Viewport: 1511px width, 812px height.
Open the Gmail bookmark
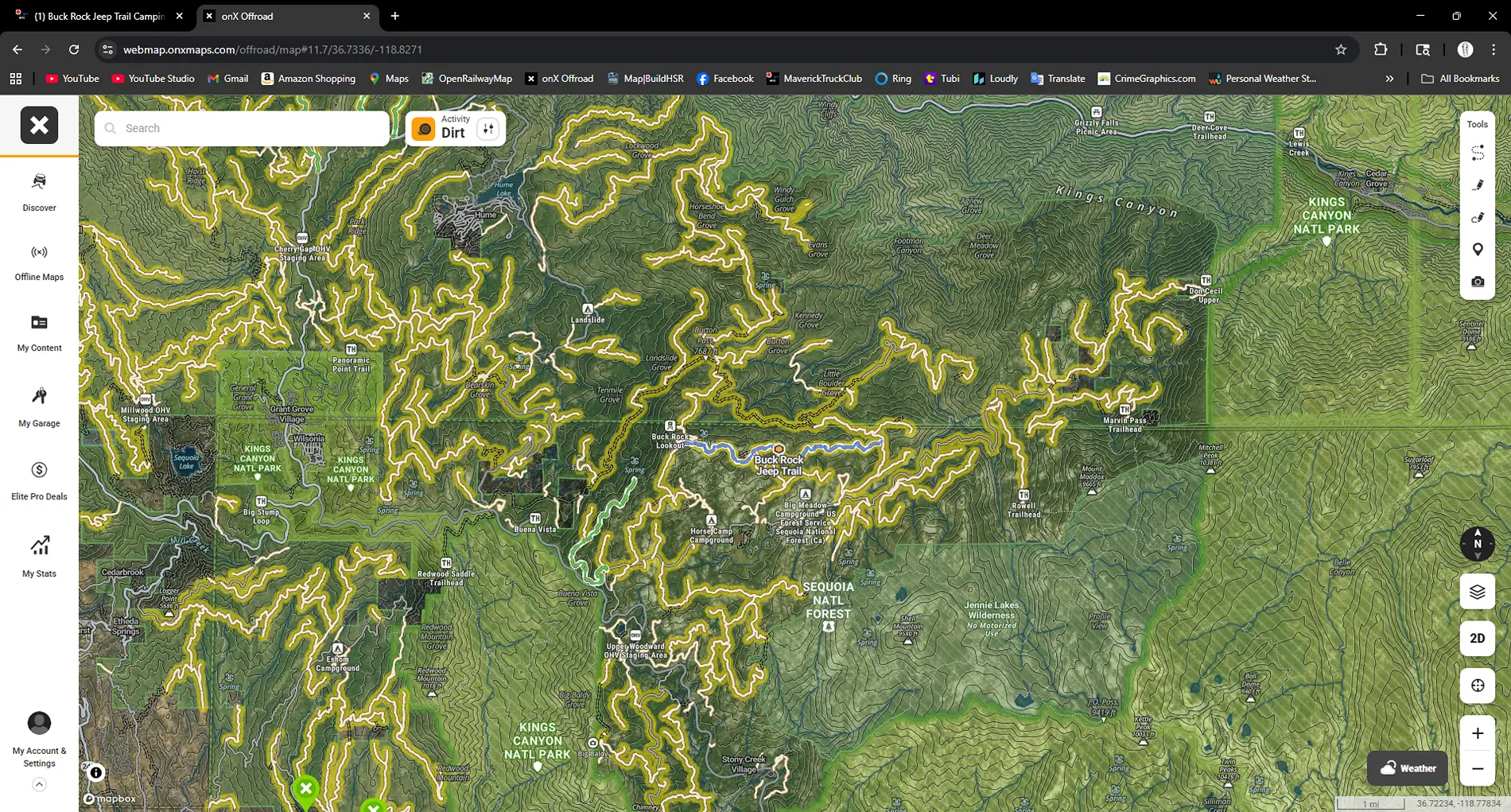tap(228, 79)
